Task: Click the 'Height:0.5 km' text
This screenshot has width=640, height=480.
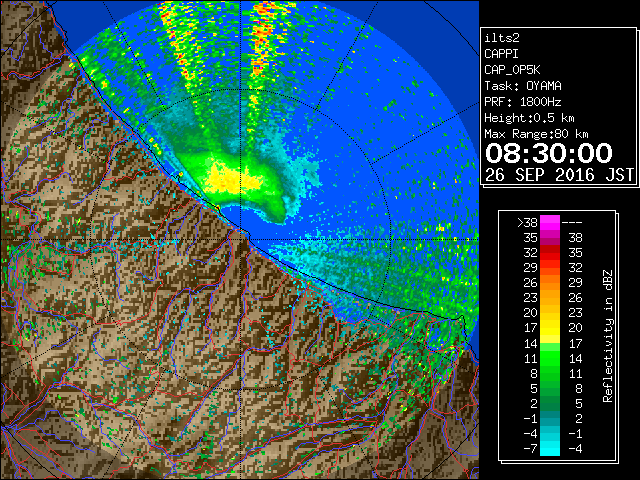Action: 529,118
